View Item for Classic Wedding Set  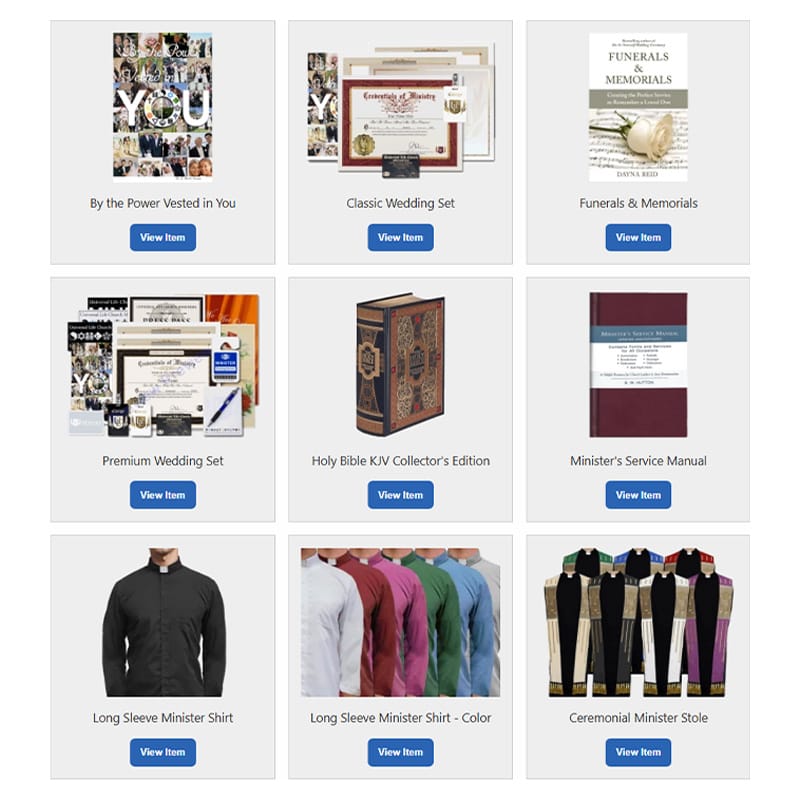click(401, 237)
